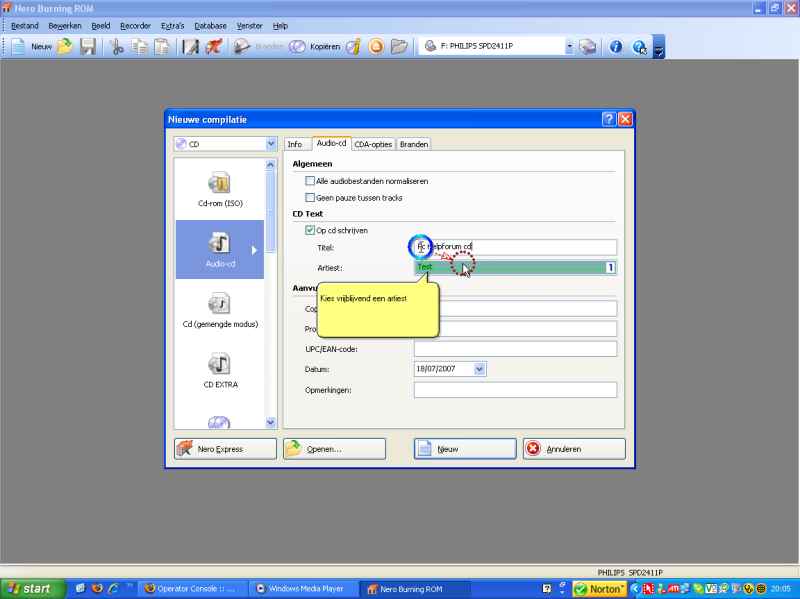Open the Help menu
This screenshot has height=599, width=800.
tap(280, 26)
